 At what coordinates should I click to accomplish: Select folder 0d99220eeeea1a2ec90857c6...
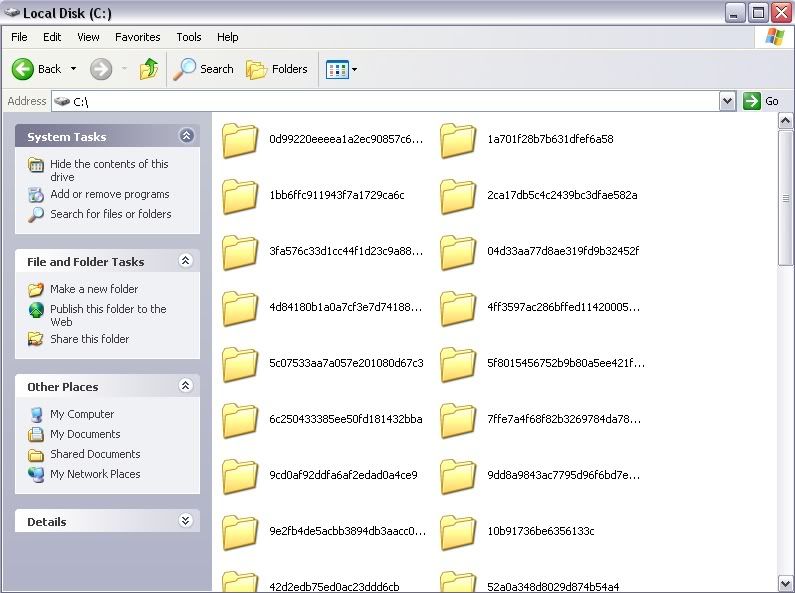pyautogui.click(x=346, y=139)
